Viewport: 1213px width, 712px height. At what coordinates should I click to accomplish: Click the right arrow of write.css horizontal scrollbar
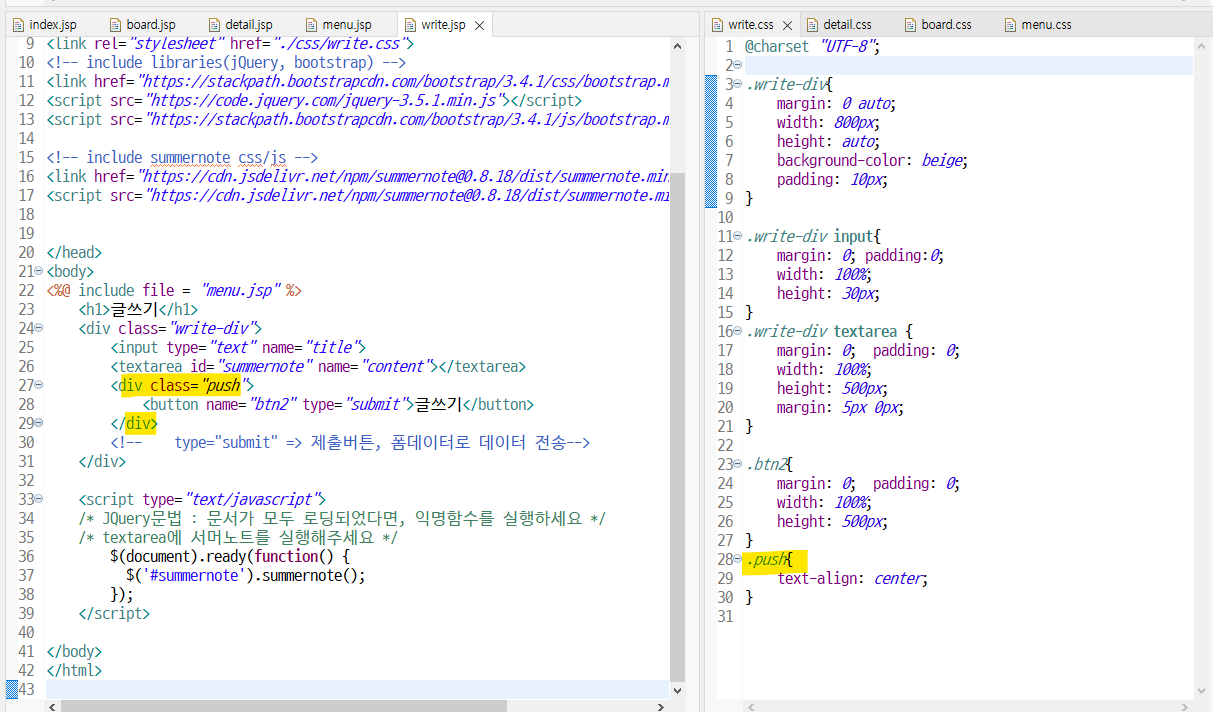coord(1185,705)
